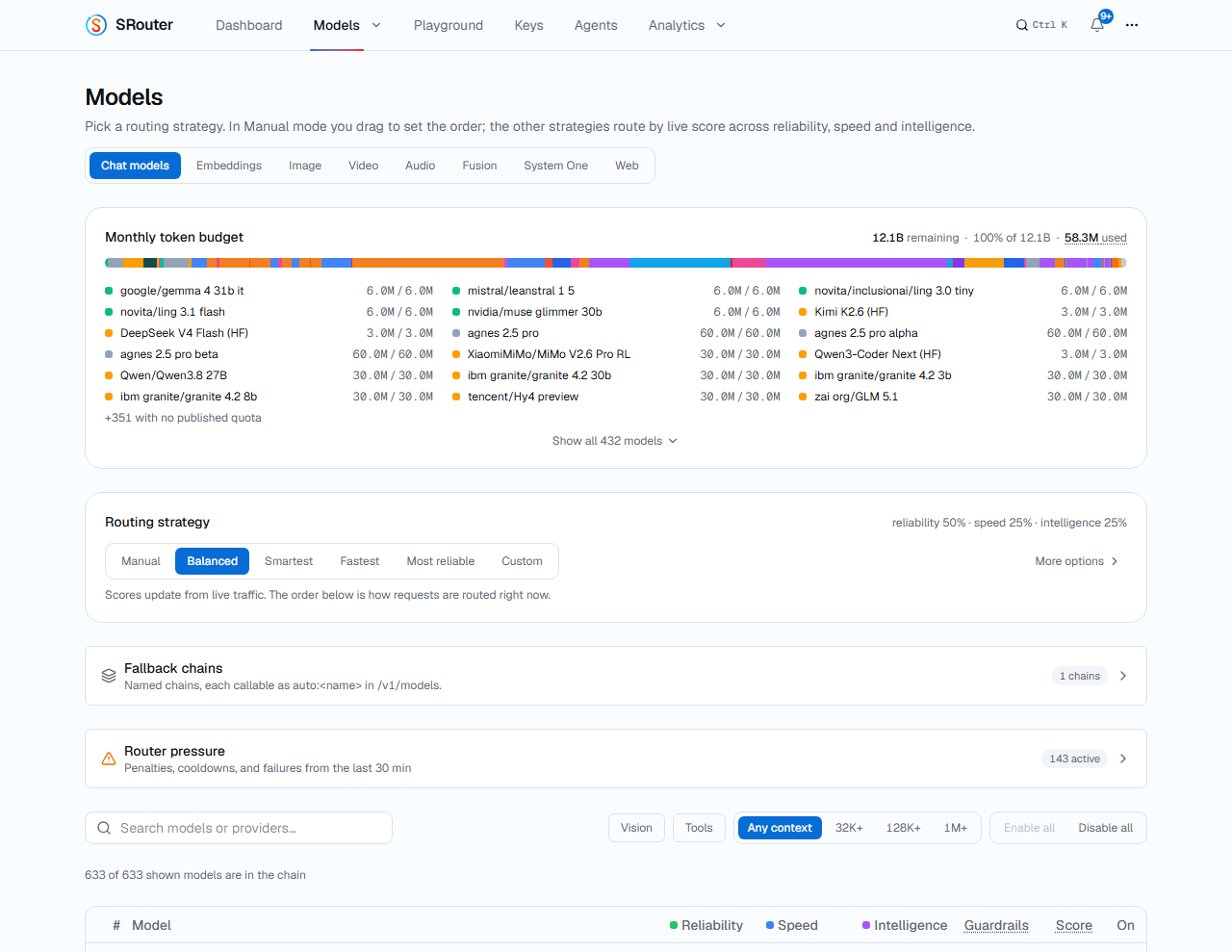Toggle the Tools filter
Screen dimensions: 1232x952
[699, 828]
